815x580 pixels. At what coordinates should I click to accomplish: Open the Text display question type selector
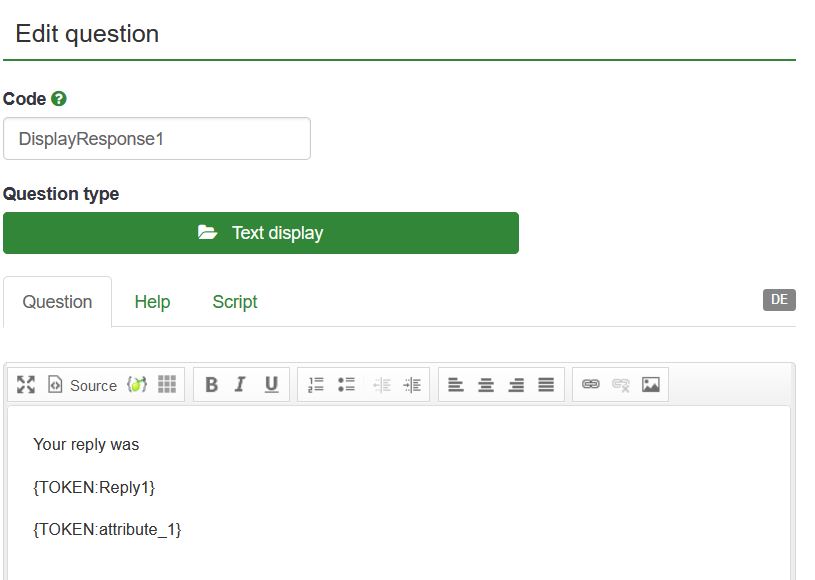point(261,233)
